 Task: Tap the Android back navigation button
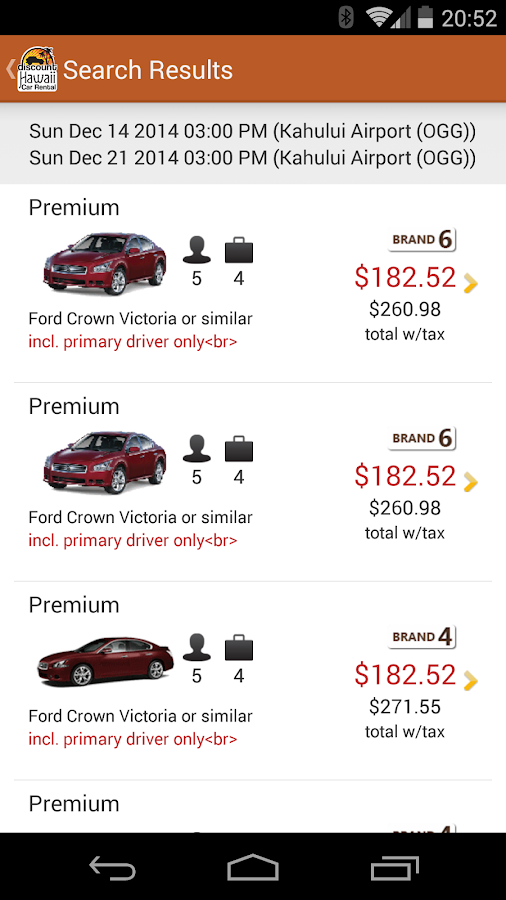pos(112,867)
